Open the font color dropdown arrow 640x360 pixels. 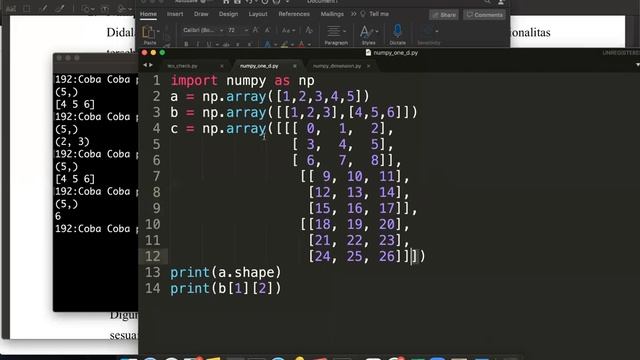coord(309,44)
